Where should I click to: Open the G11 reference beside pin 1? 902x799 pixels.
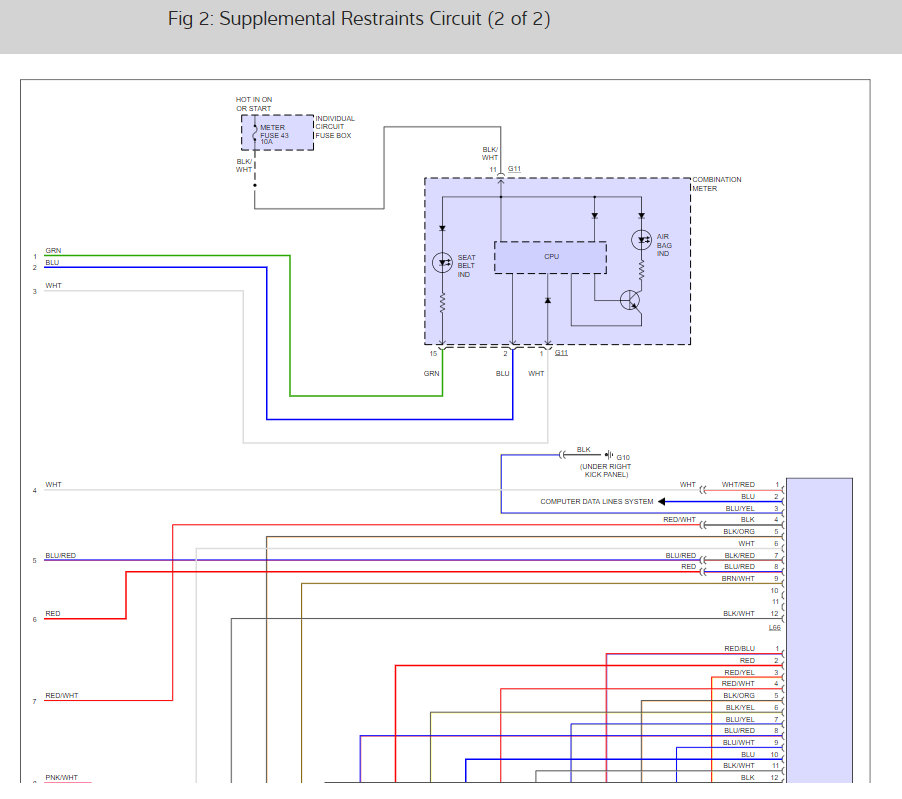561,353
